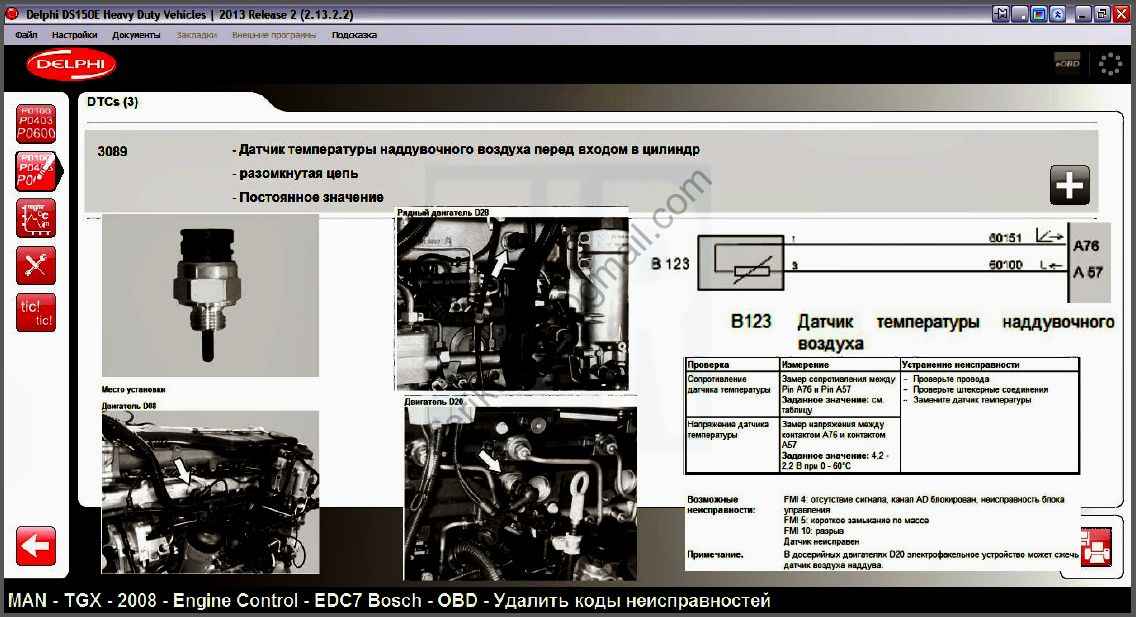The image size is (1136, 617).
Task: Open the Настройки menu
Action: click(x=74, y=35)
